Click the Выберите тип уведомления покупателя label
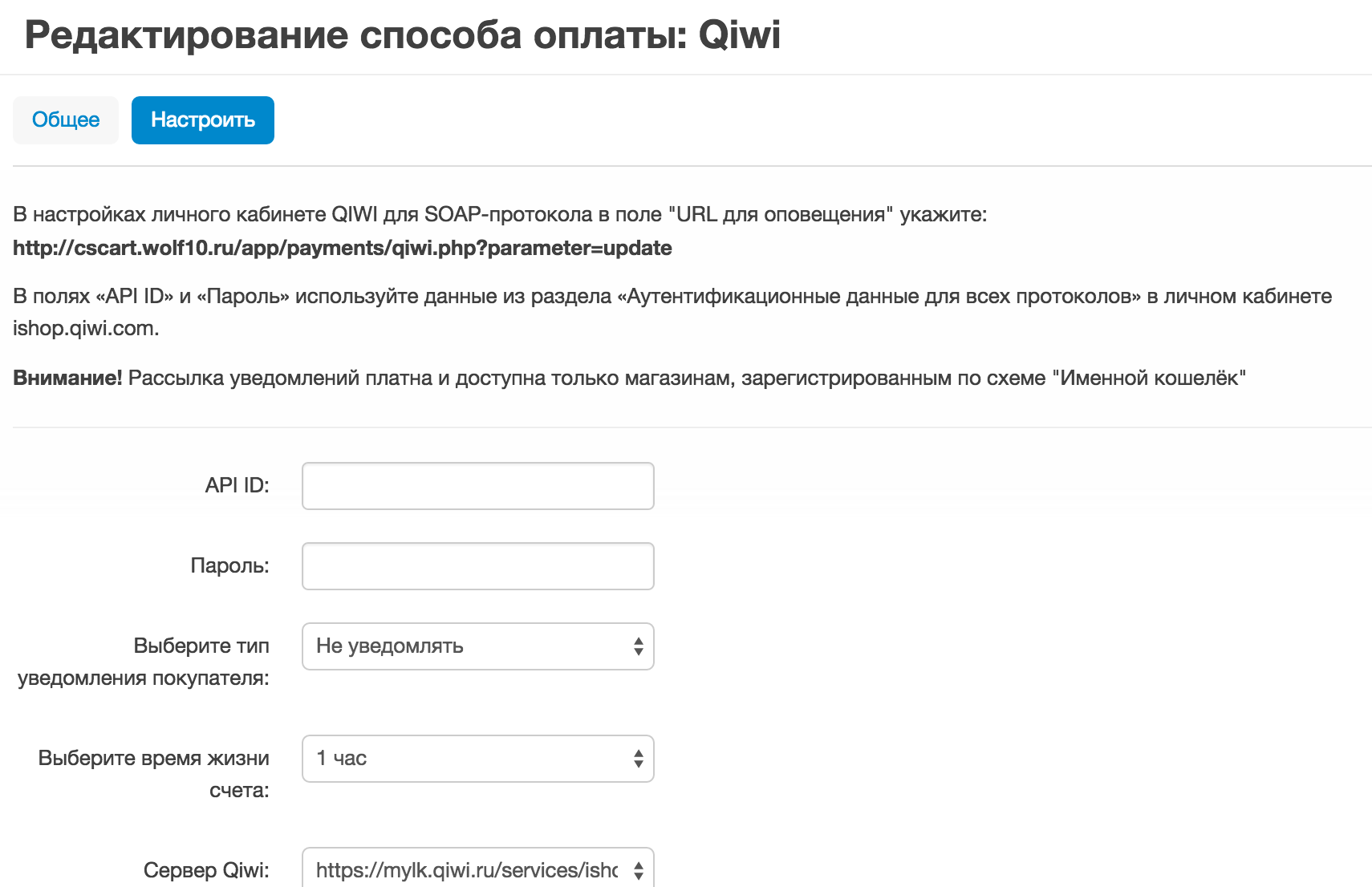The width and height of the screenshot is (1372, 887). tap(144, 662)
